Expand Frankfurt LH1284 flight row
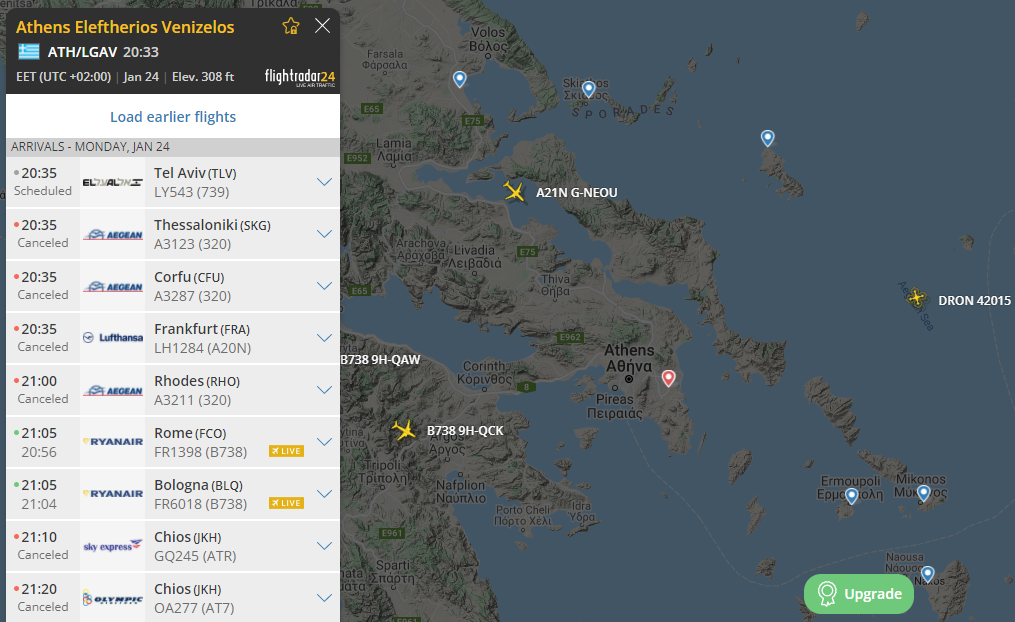 pyautogui.click(x=323, y=338)
